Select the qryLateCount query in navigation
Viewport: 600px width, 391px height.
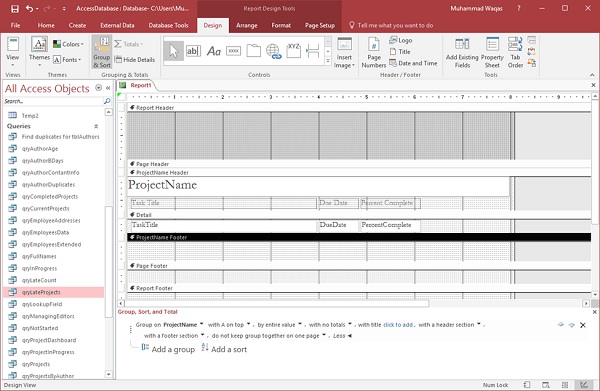coord(39,280)
